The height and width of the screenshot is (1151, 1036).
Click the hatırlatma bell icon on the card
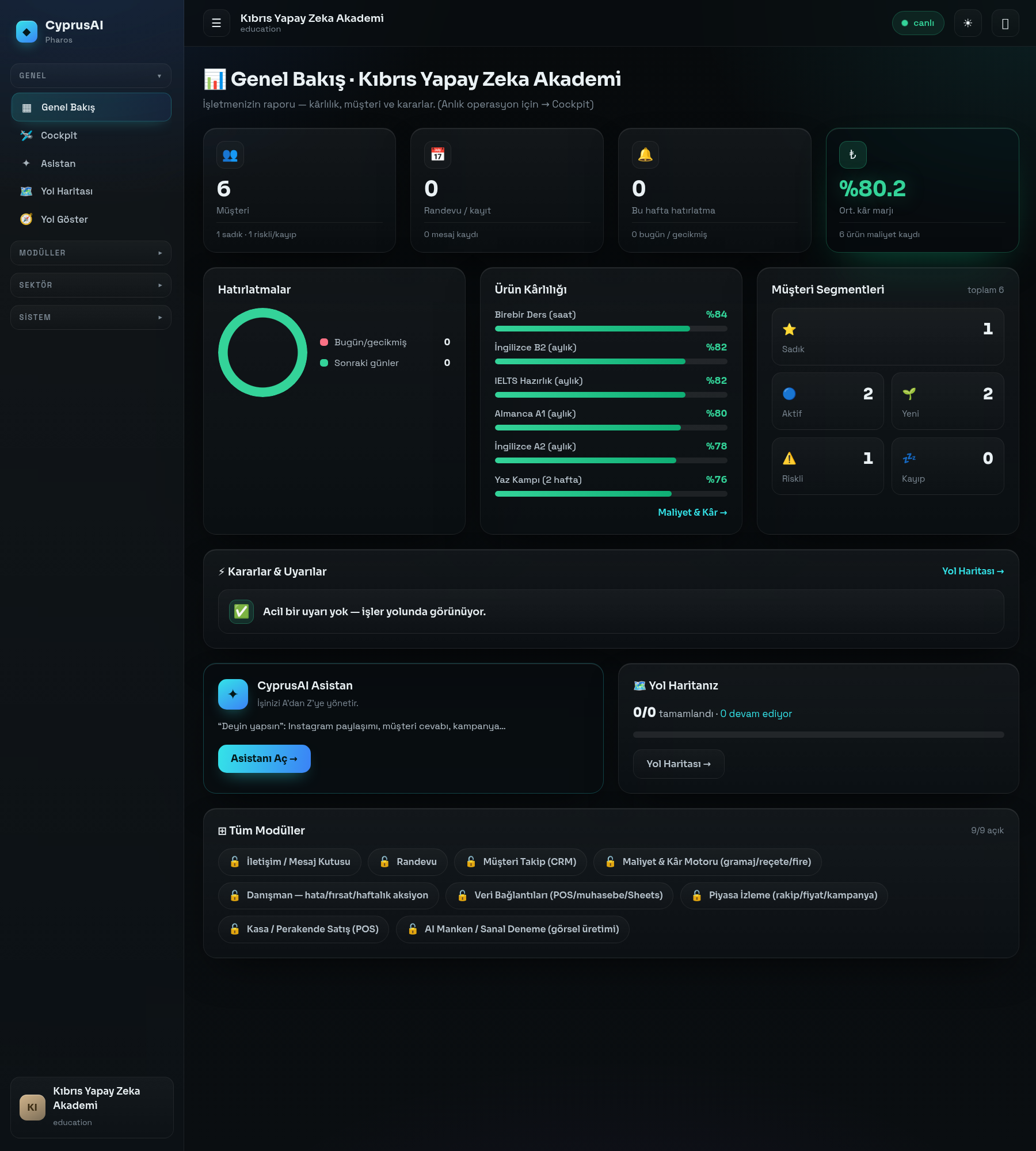tap(645, 155)
